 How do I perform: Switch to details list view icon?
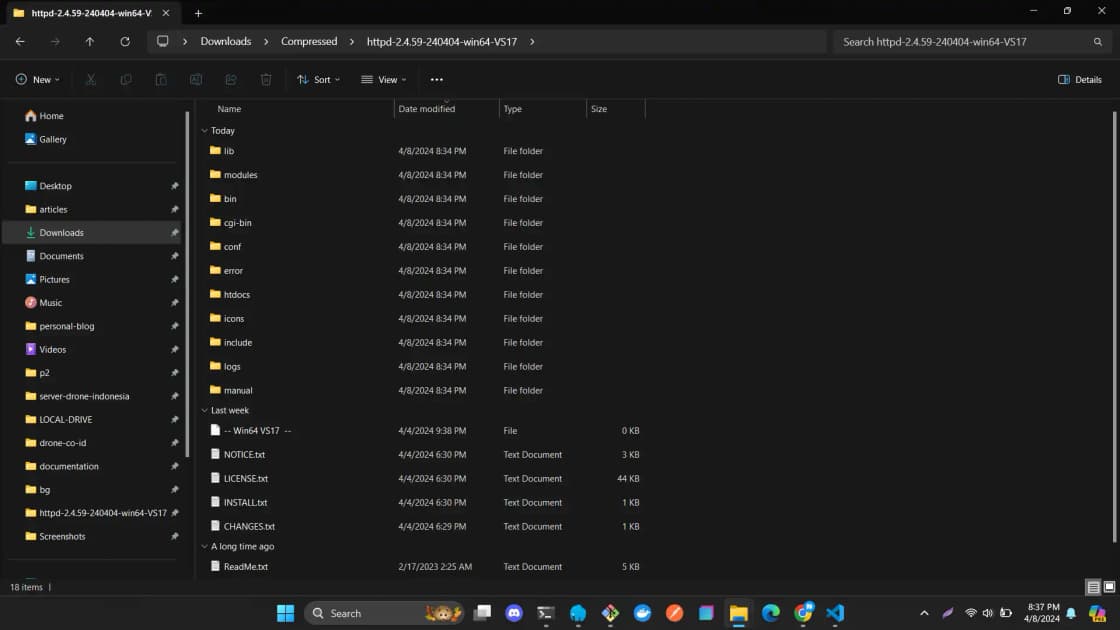pyautogui.click(x=1093, y=587)
